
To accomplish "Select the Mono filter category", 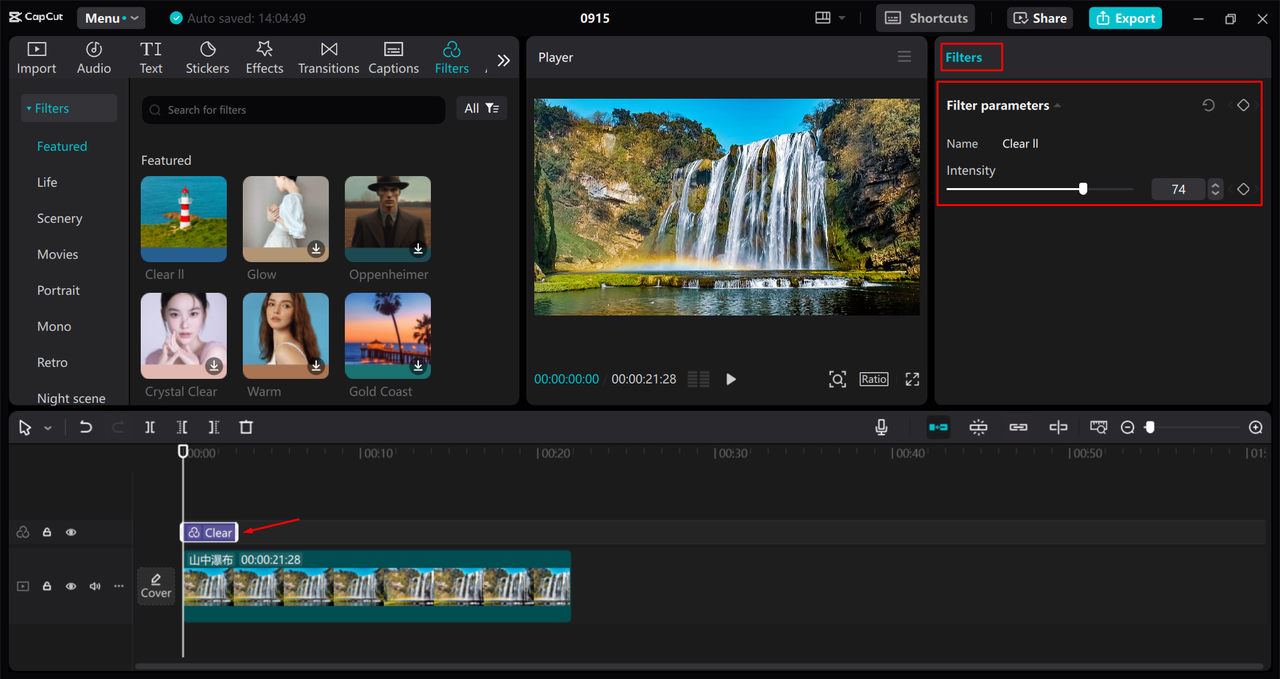I will 54,326.
